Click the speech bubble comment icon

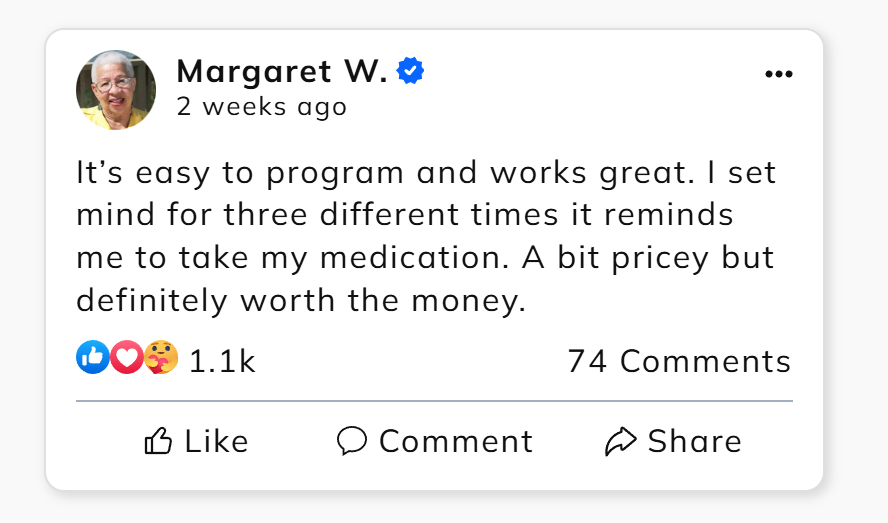pyautogui.click(x=352, y=441)
